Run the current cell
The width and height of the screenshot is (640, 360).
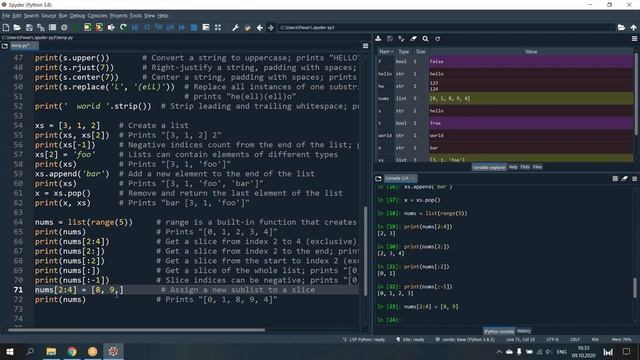pyautogui.click(x=87, y=27)
